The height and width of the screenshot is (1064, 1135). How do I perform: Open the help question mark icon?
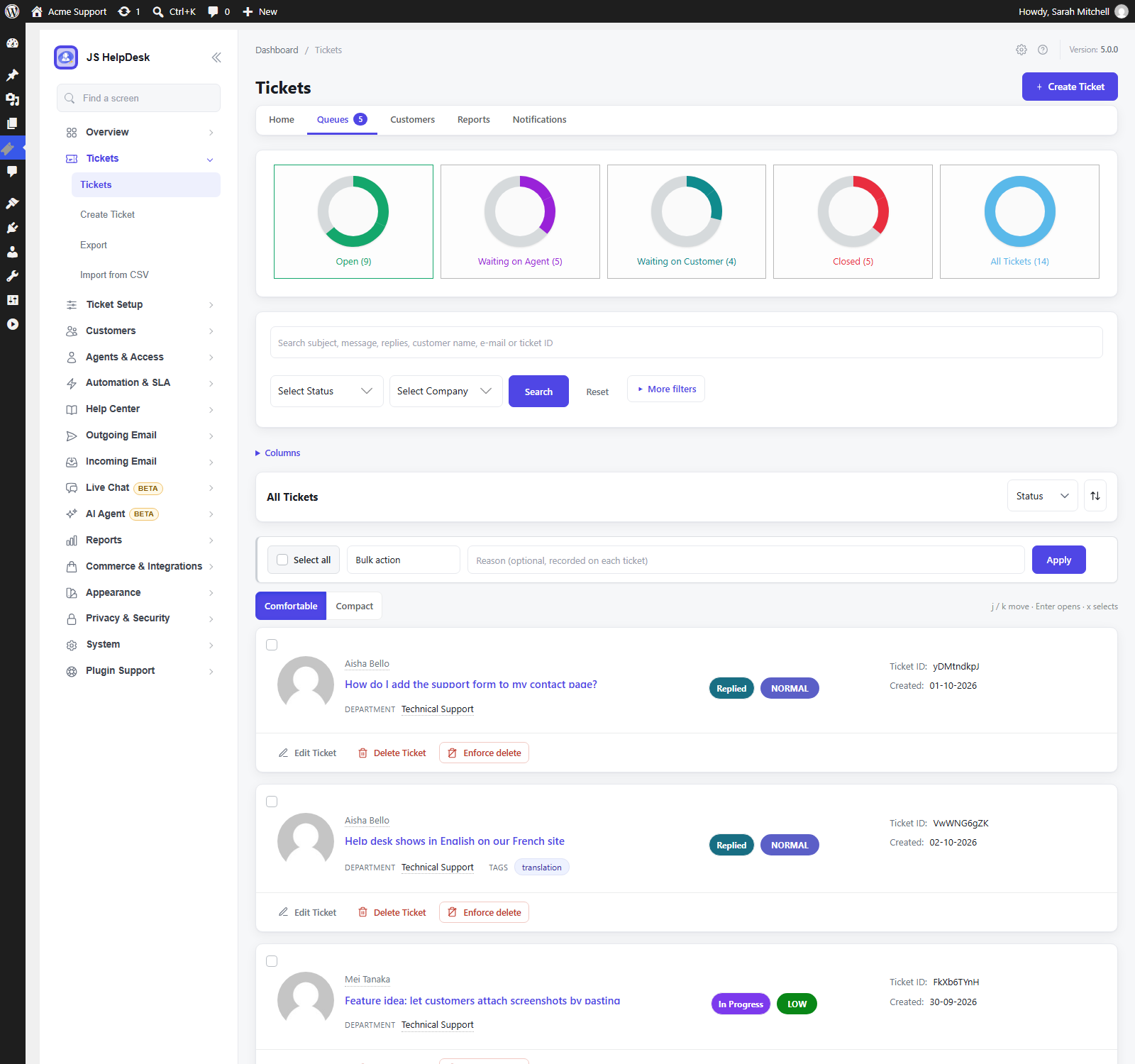click(1043, 50)
